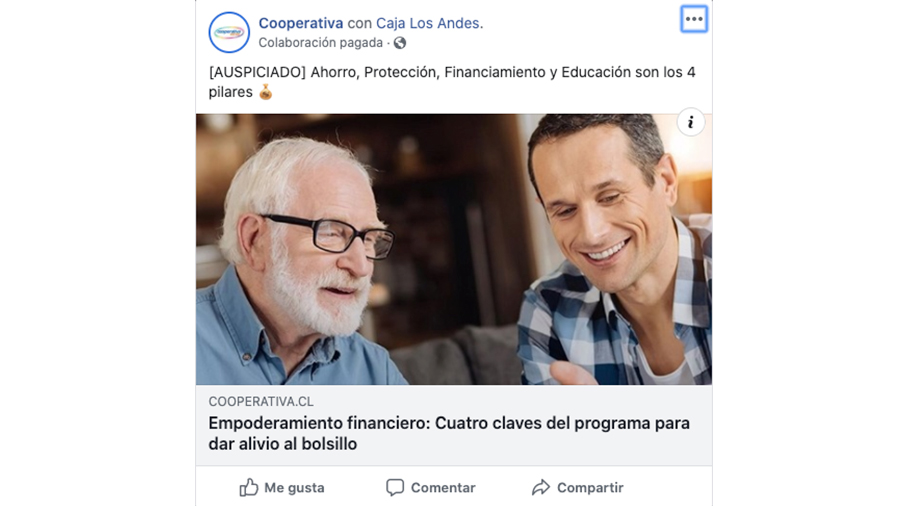Click the Colaboración pagada label
Image resolution: width=900 pixels, height=506 pixels.
320,43
